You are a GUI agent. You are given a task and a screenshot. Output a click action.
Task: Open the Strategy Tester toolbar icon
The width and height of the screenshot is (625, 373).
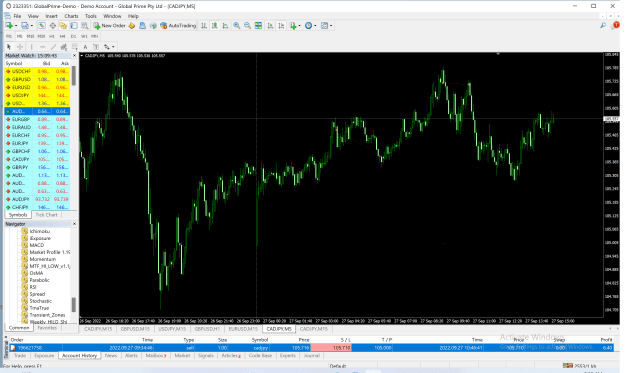85,26
